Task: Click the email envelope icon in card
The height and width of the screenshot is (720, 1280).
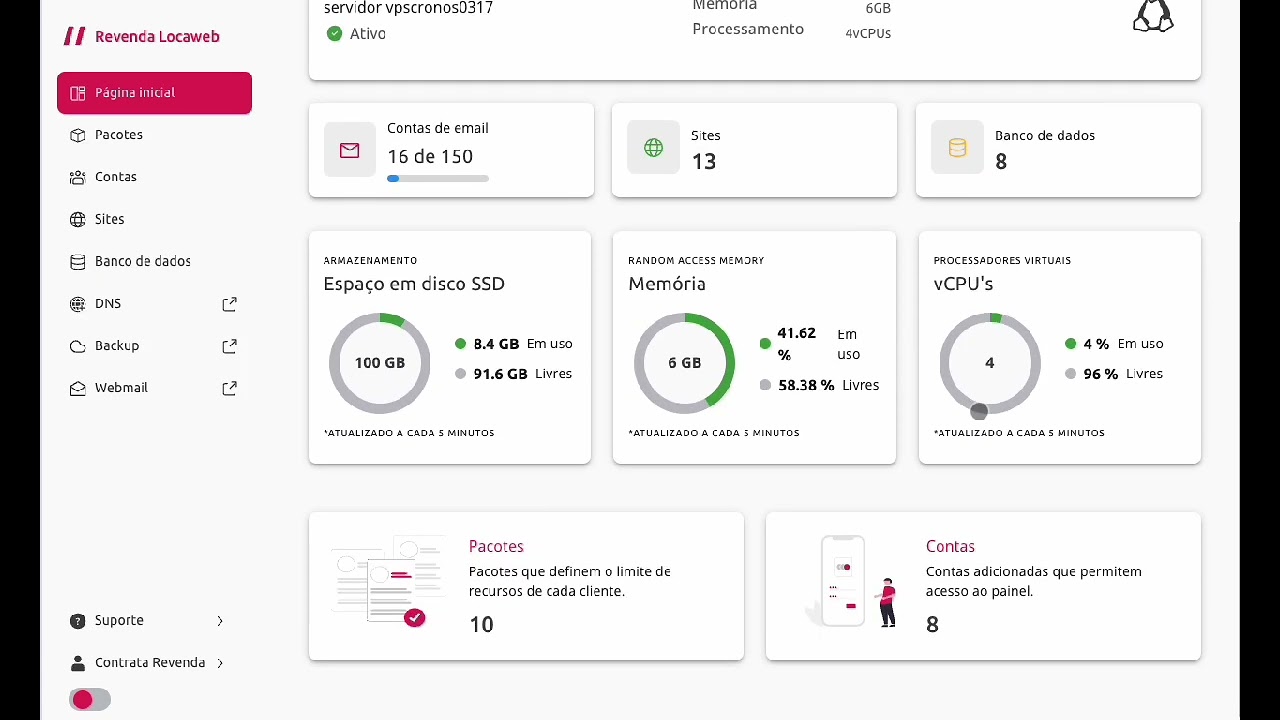Action: click(349, 150)
